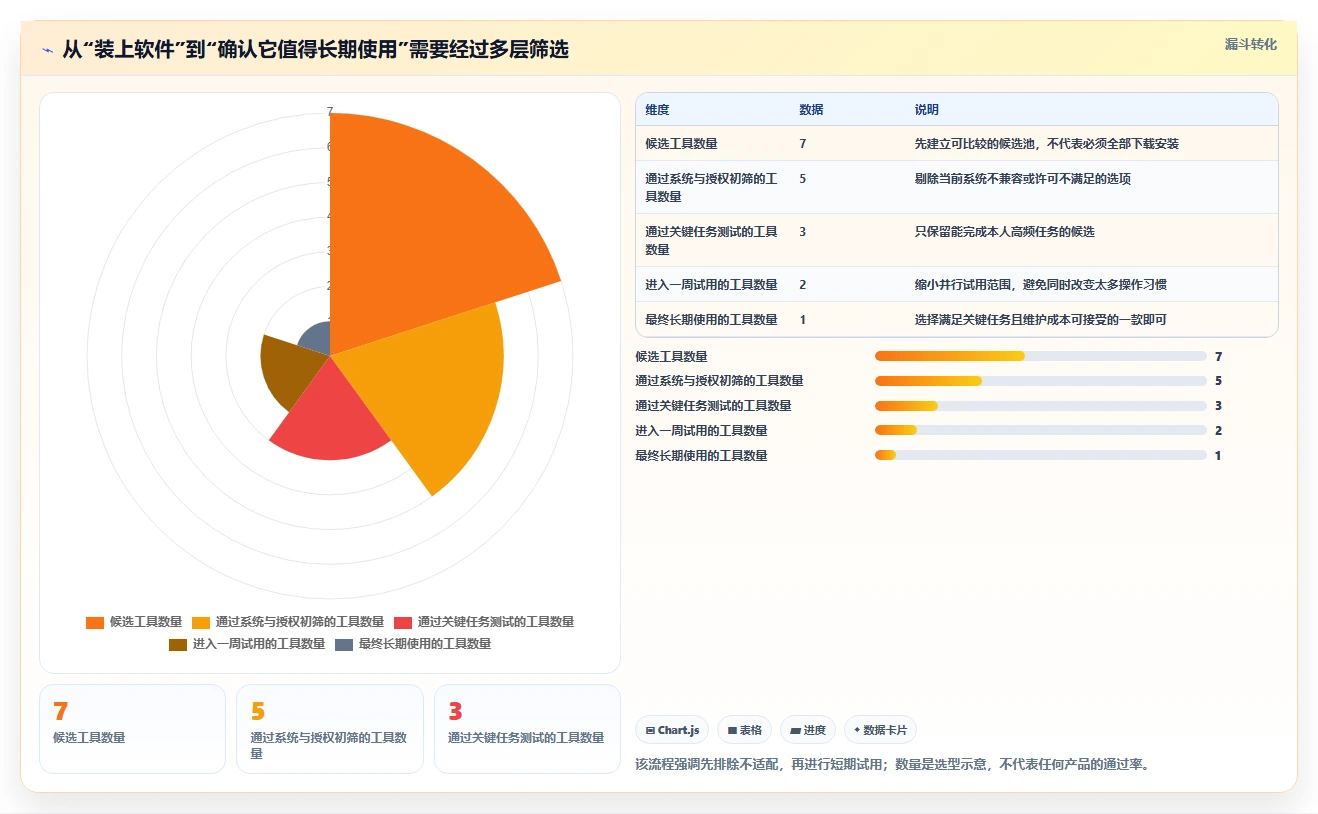The width and height of the screenshot is (1318, 814).
Task: Click table value 1 in the 数据 column
Action: point(803,320)
